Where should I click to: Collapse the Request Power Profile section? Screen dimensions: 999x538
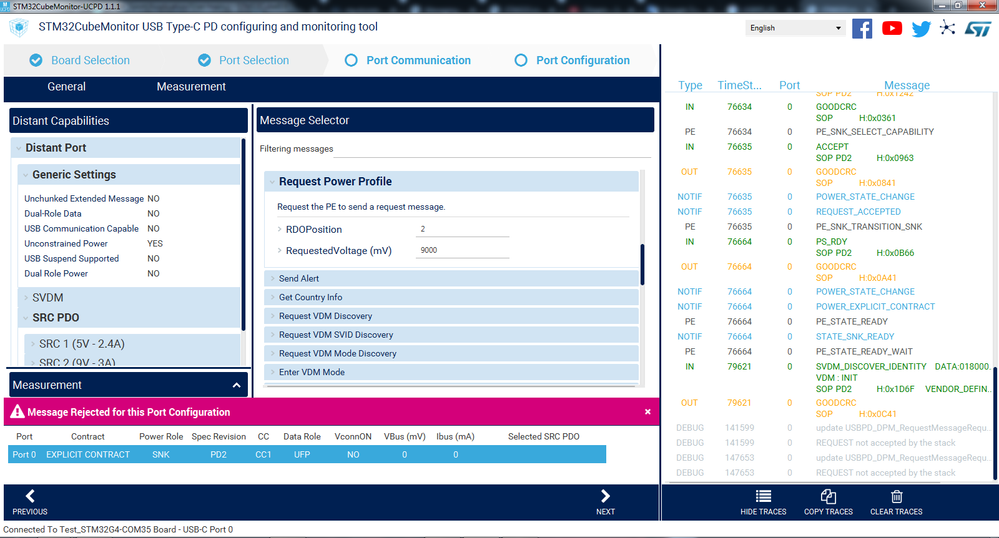(272, 182)
